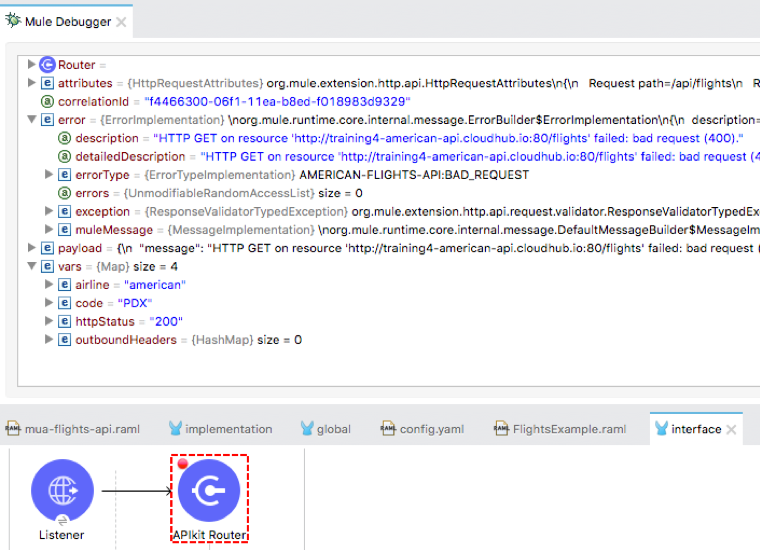Select AMERICAN-FLIGHTS-API:BAD_REQUEST value
Viewport: 760px width, 550px height.
coord(414,174)
